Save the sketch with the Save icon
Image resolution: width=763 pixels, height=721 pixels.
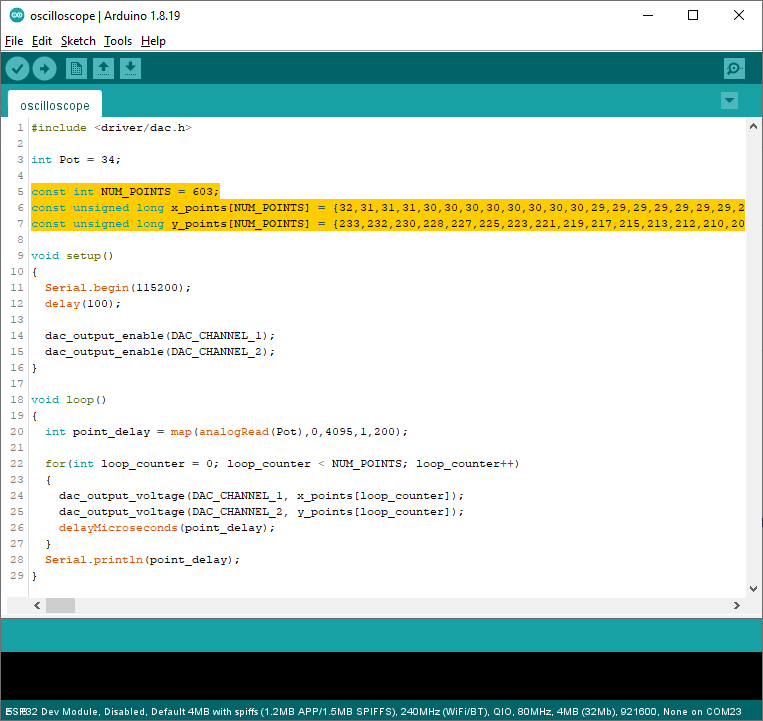(130, 69)
